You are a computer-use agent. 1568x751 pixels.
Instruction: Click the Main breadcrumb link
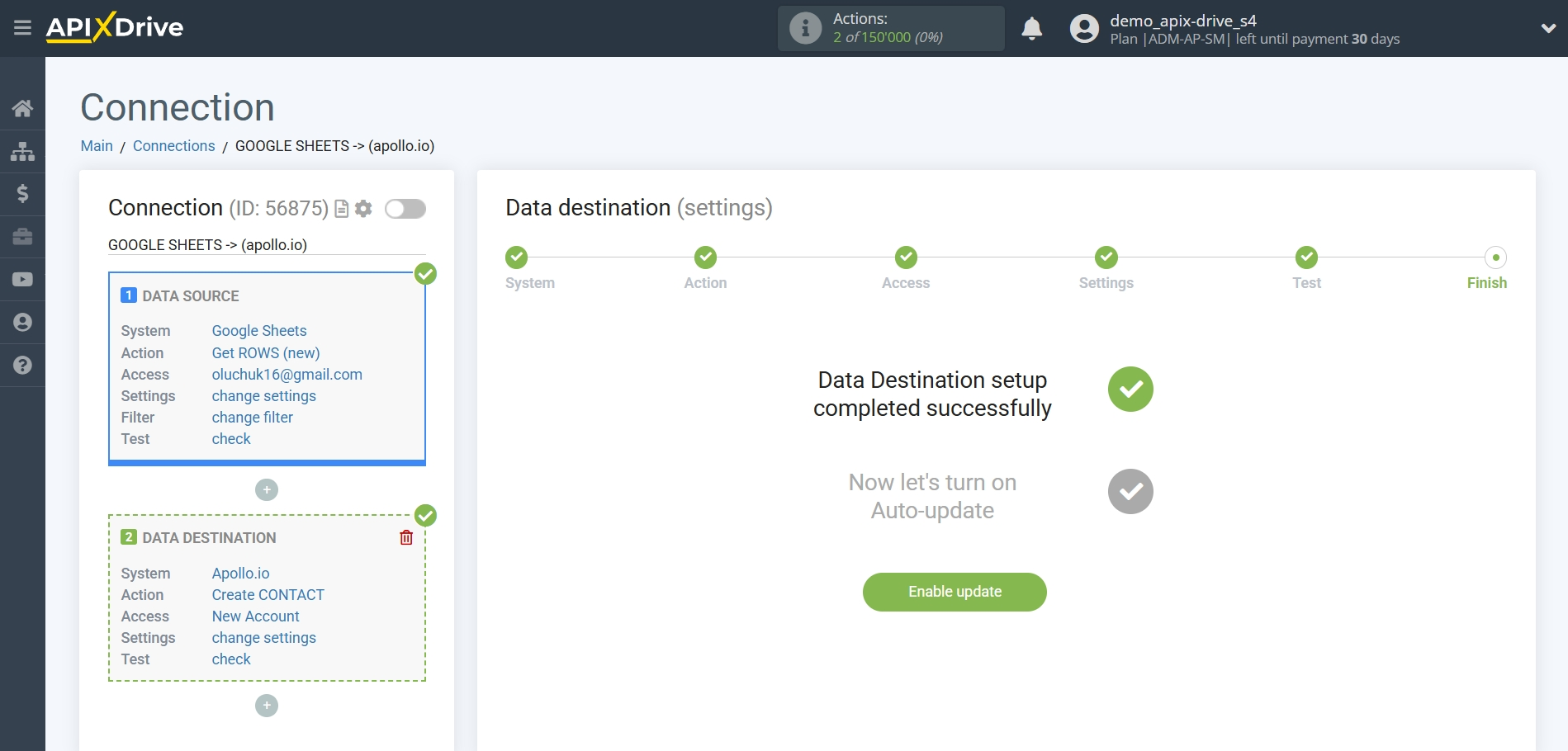(x=97, y=145)
